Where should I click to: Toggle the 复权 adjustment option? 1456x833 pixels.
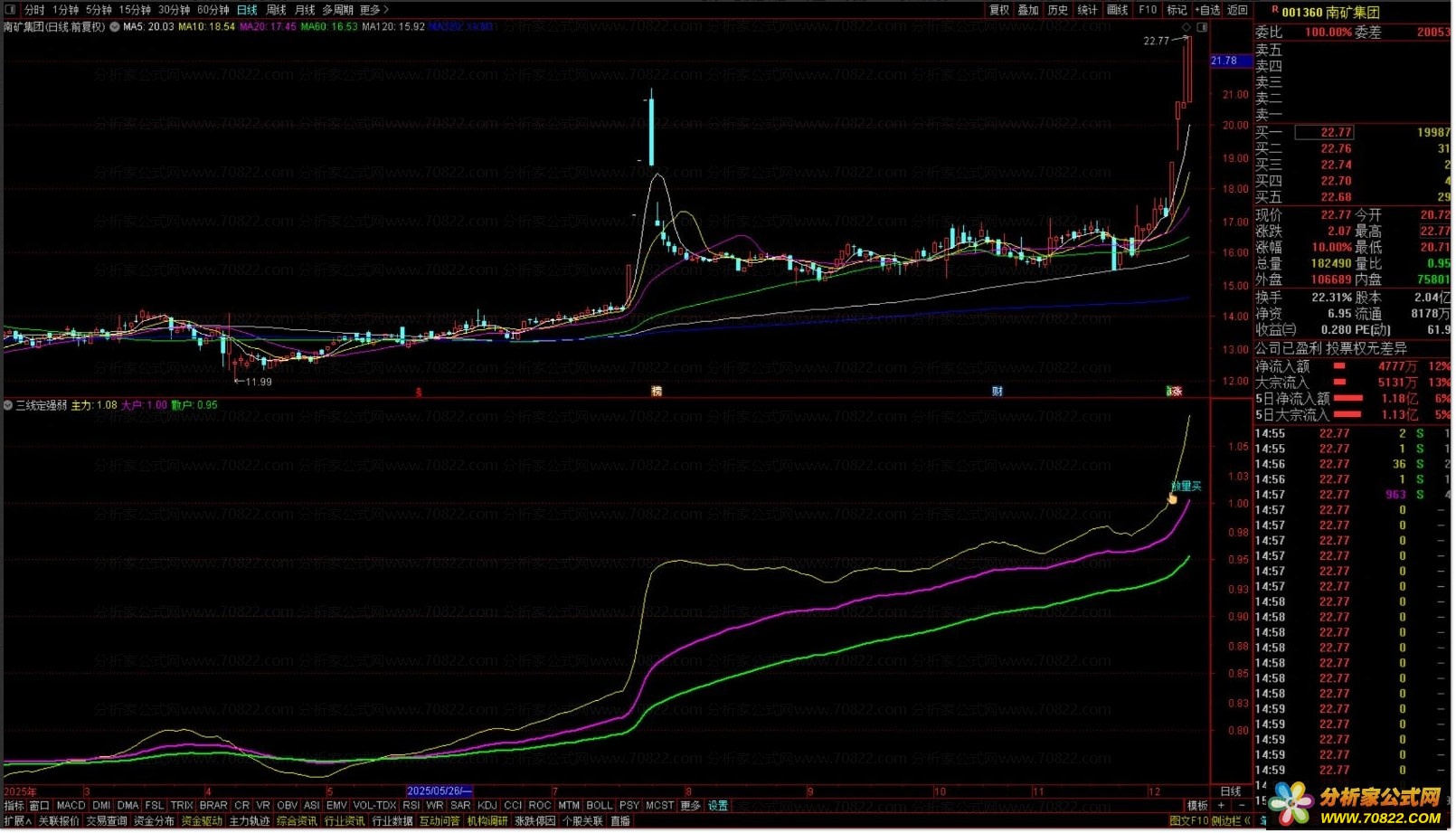point(1000,10)
